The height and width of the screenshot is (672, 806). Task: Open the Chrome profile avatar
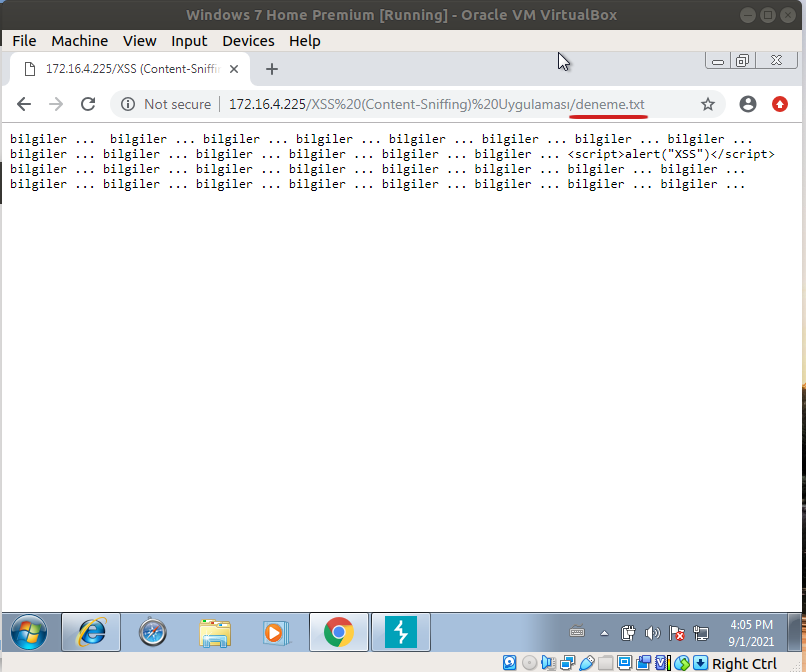pos(747,104)
